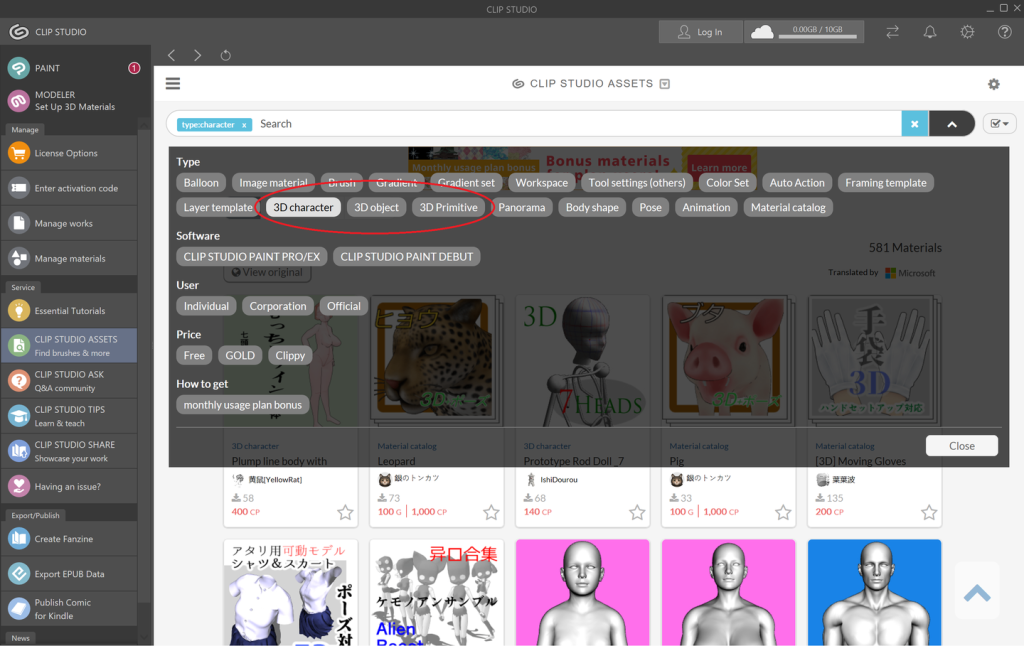Toggle the Balloon type filter
Image resolution: width=1024 pixels, height=646 pixels.
tap(201, 183)
